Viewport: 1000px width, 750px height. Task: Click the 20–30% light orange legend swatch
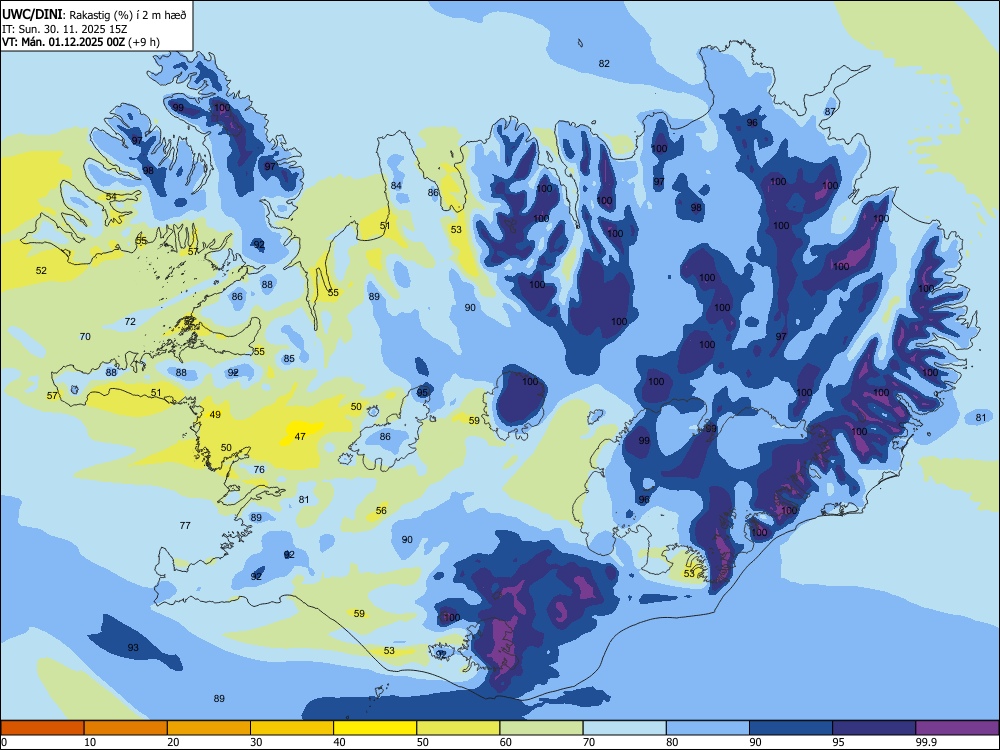(x=209, y=728)
